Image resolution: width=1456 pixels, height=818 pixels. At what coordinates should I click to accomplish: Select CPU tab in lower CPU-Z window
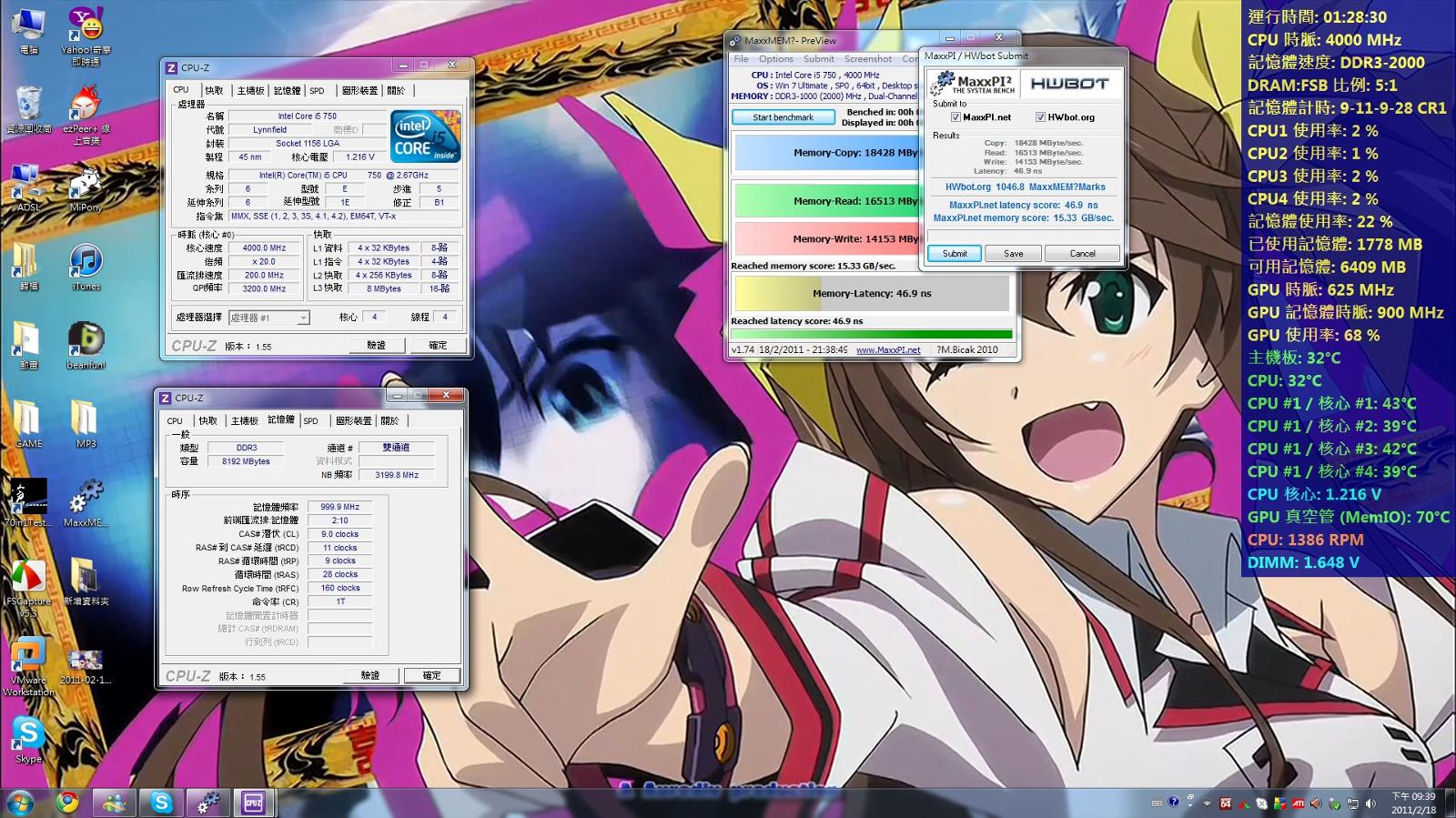tap(175, 421)
